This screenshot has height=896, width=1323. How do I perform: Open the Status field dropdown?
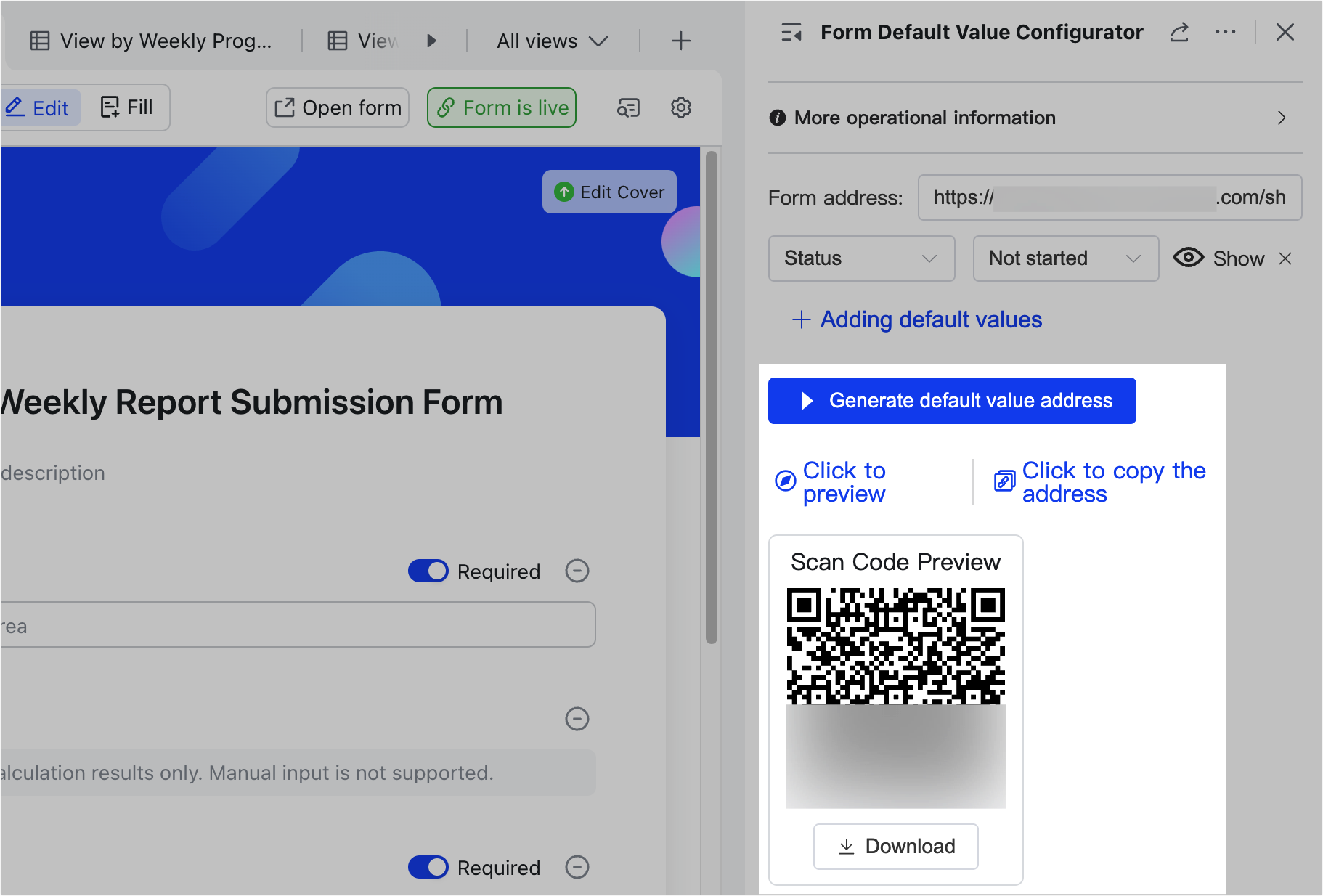pos(860,258)
